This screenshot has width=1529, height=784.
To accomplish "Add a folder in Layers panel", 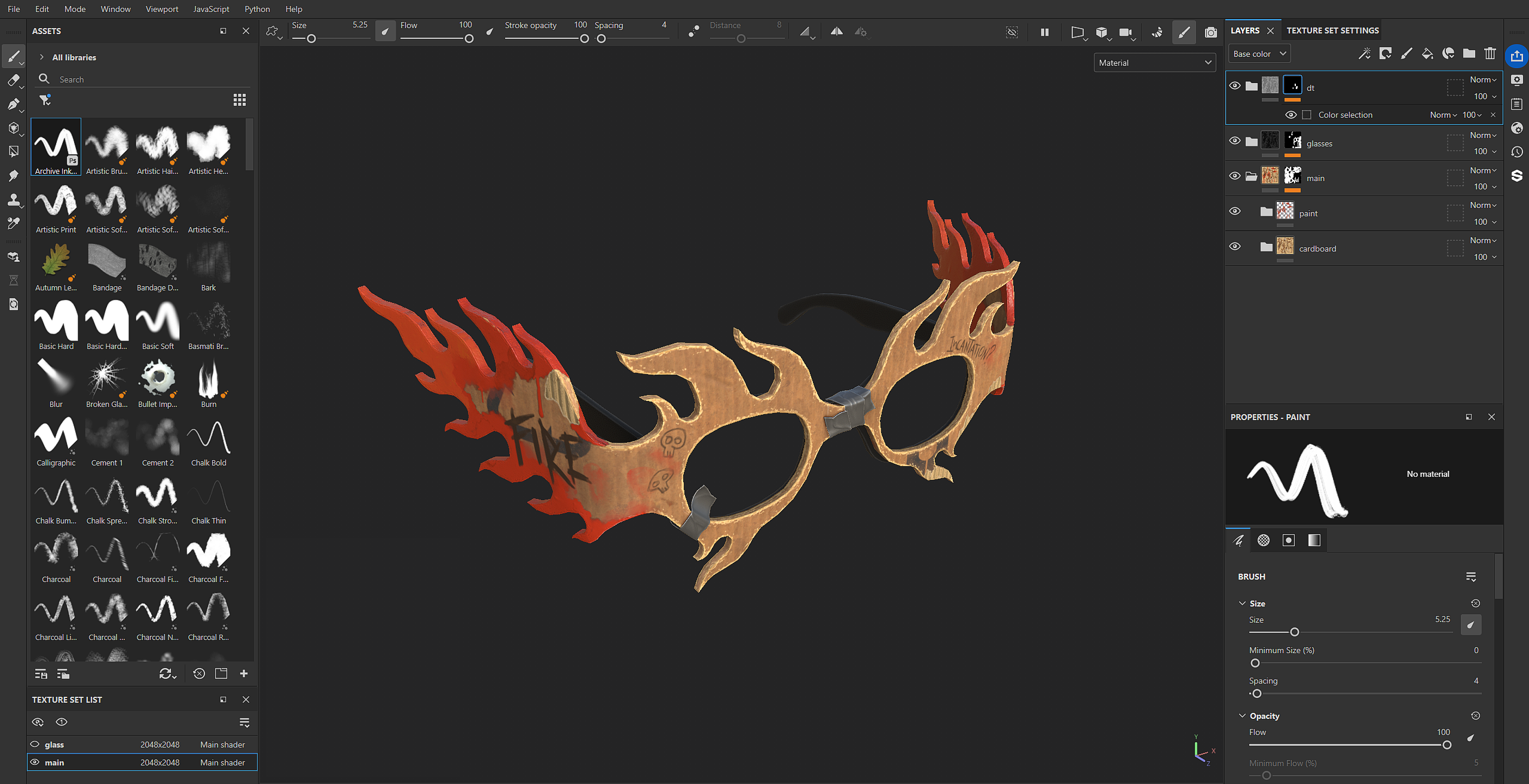I will pos(1469,54).
